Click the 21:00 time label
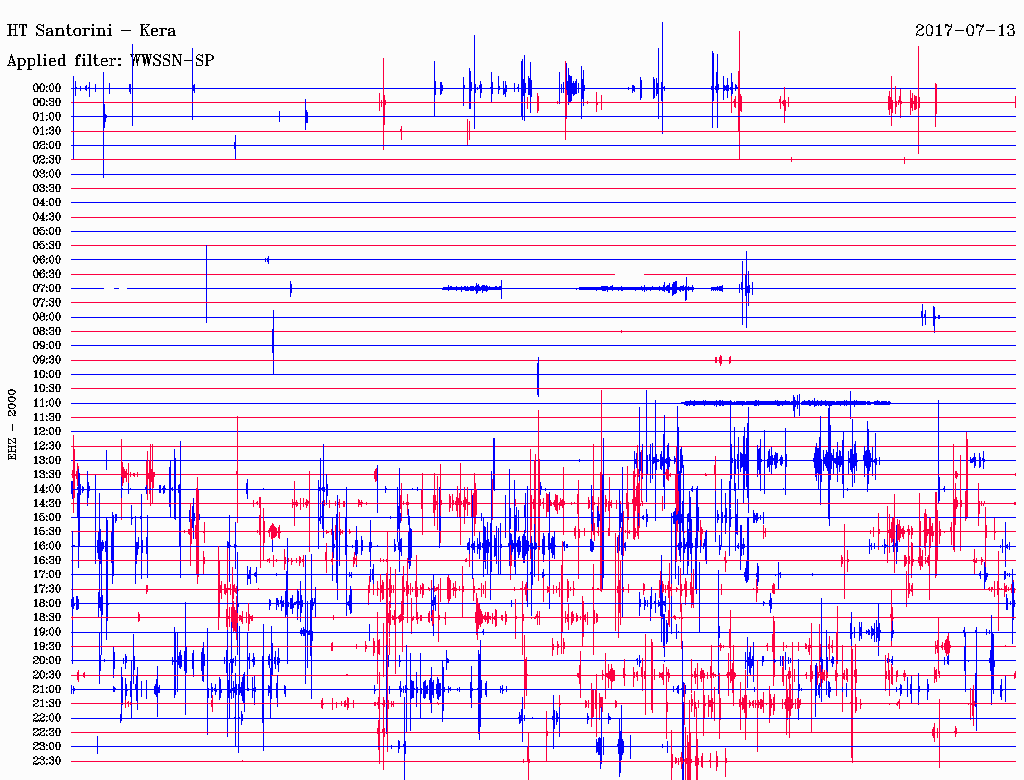This screenshot has width=1024, height=780. pyautogui.click(x=46, y=690)
